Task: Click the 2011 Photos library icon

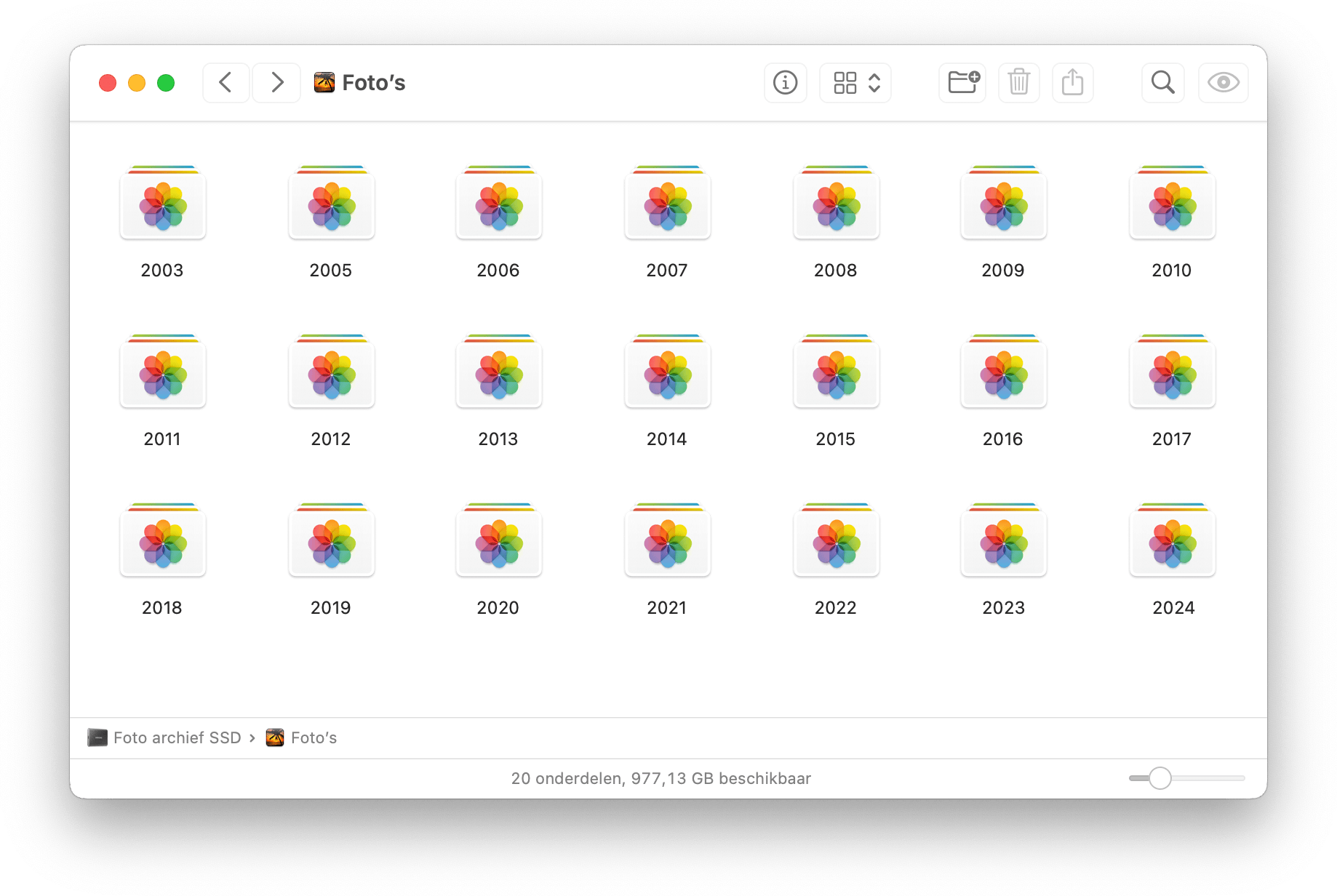Action: tap(163, 372)
